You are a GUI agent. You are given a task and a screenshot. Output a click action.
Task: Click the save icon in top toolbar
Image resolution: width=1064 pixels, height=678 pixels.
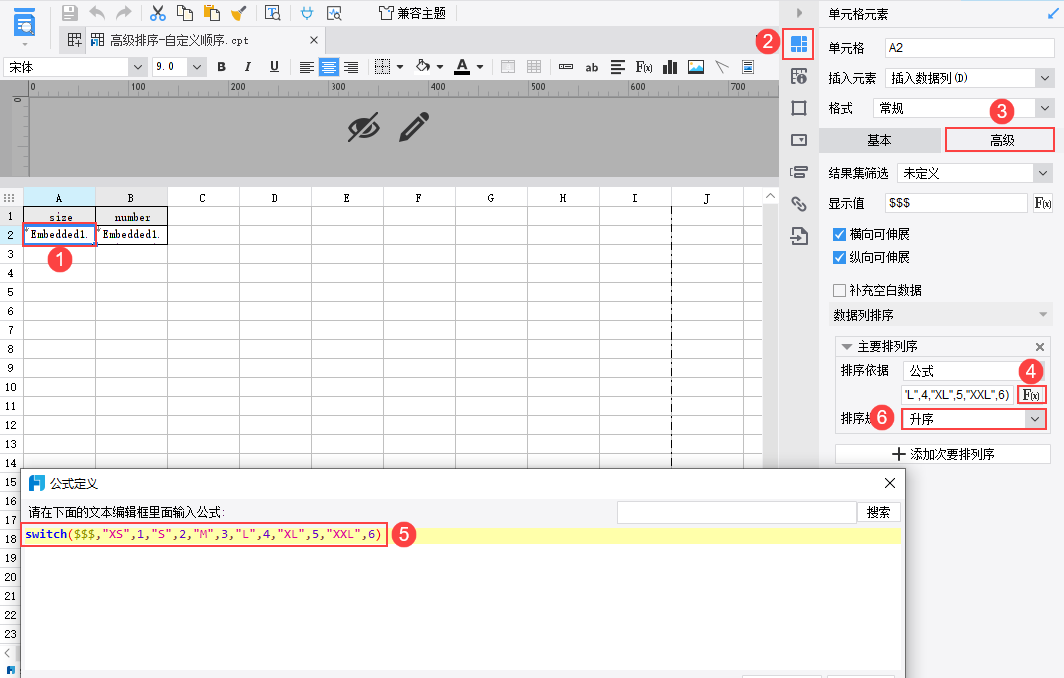click(69, 13)
